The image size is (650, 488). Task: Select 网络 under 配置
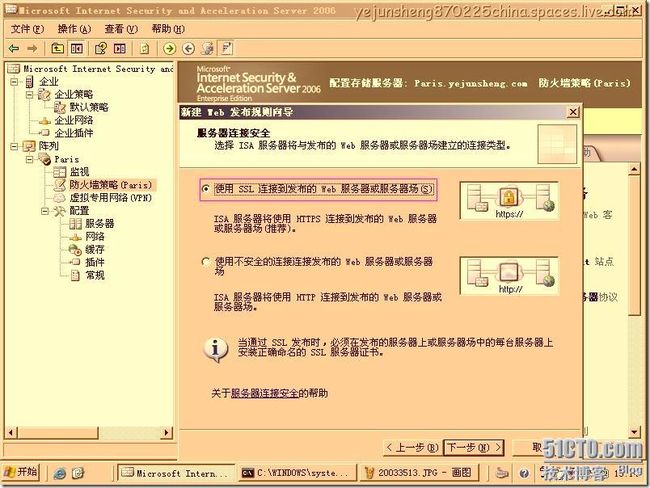click(x=95, y=237)
